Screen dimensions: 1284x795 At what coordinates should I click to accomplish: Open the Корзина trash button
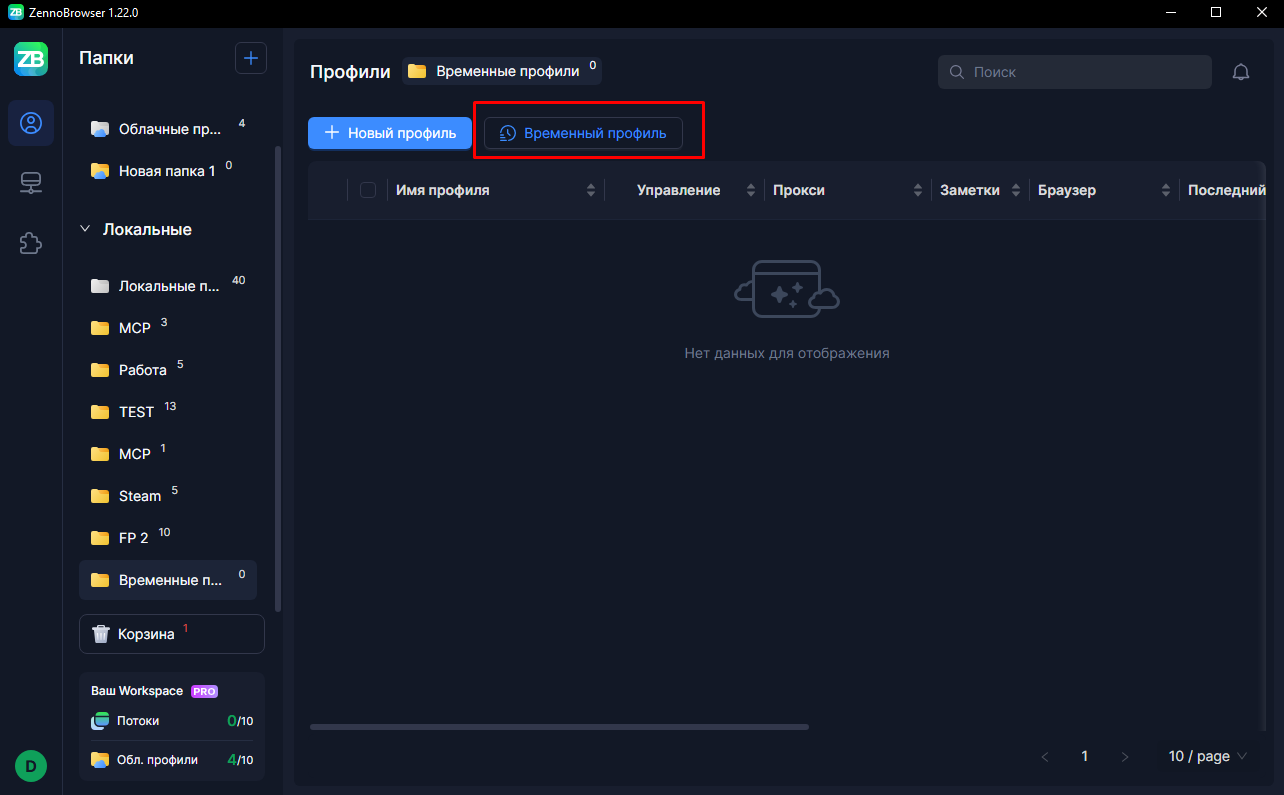(x=172, y=634)
